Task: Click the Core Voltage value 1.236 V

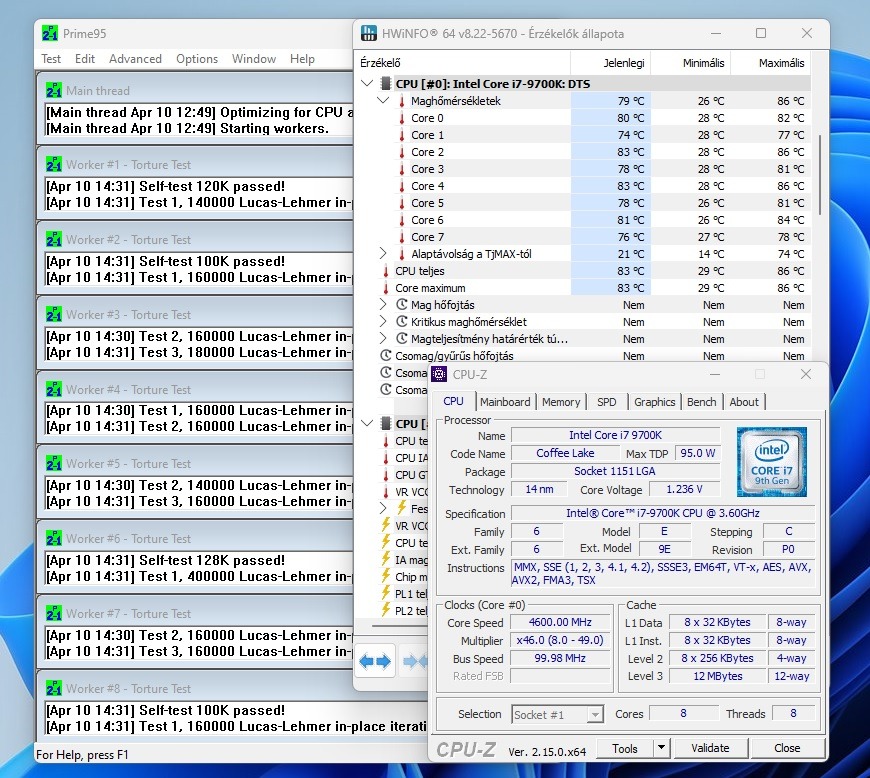Action: [684, 489]
